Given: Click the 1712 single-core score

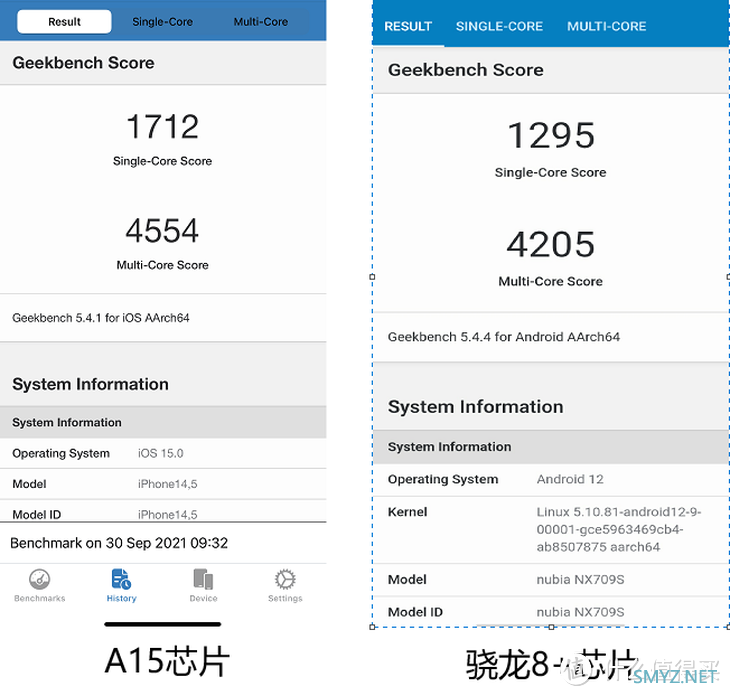Looking at the screenshot, I should click(x=162, y=127).
